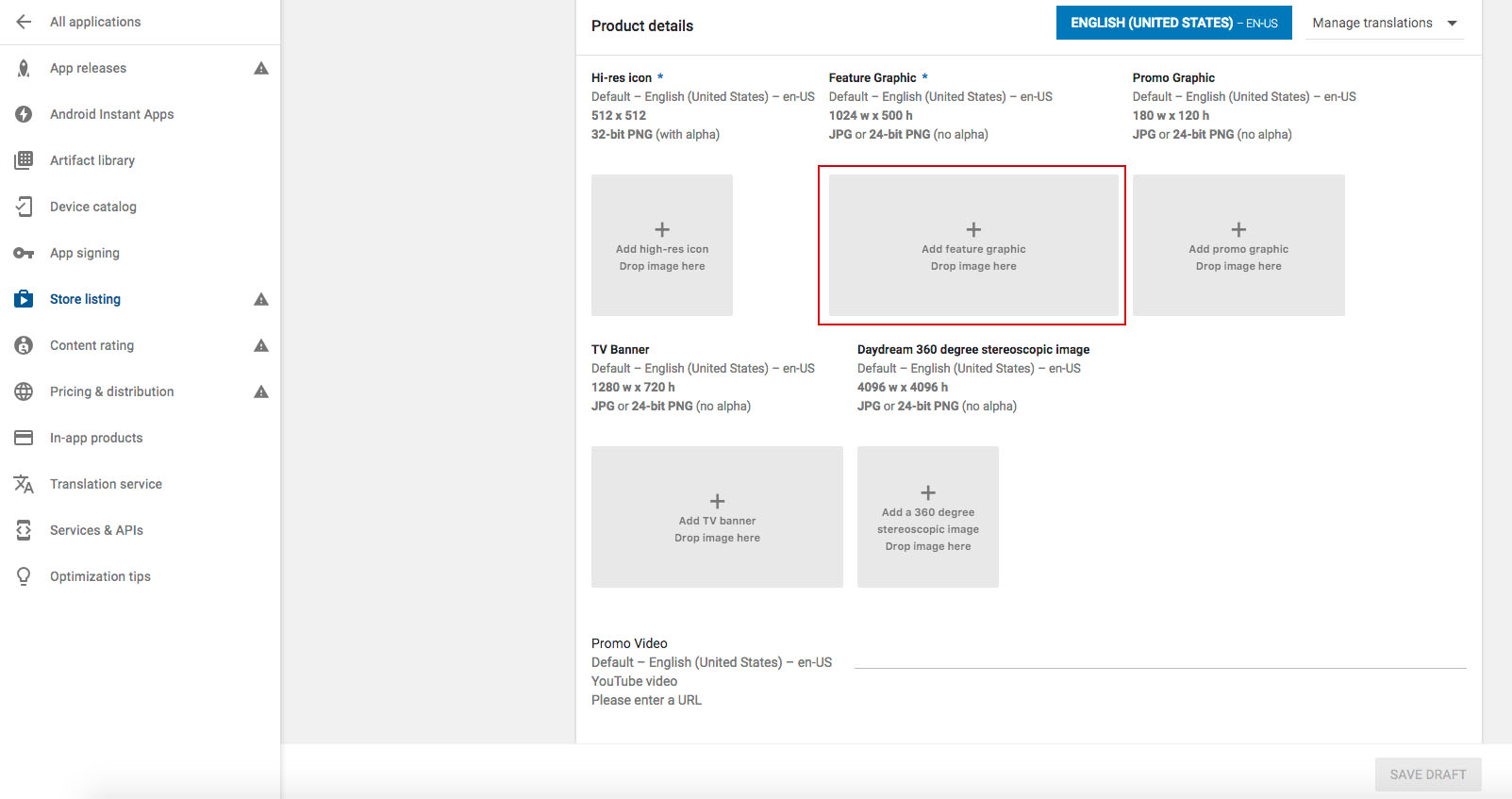Click the Device catalog icon
The height and width of the screenshot is (799, 1512).
click(24, 207)
